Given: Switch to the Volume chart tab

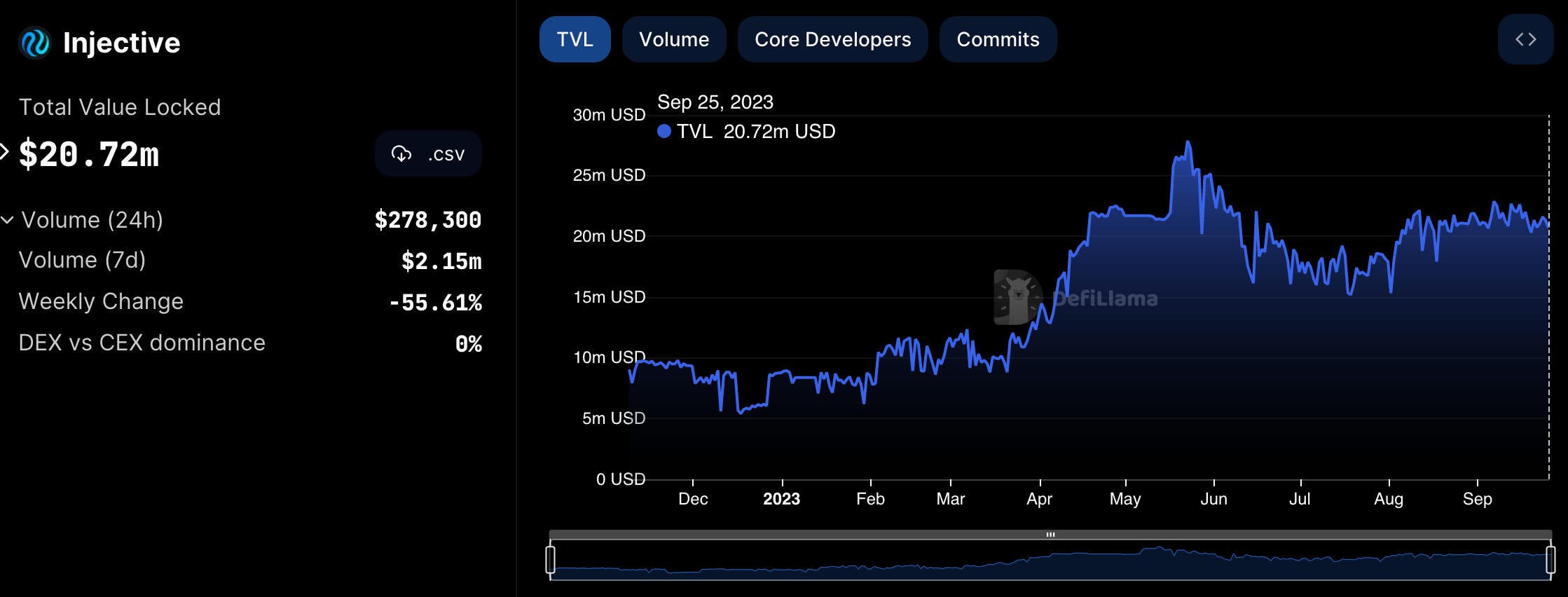Looking at the screenshot, I should pos(674,39).
